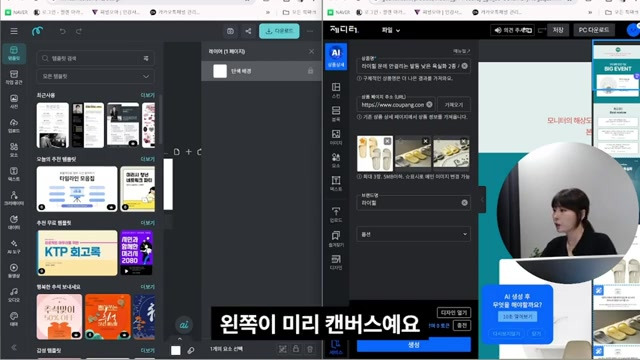Open 더보기 link next to 오늘의 추천 템플릿
Screen dimensions: 640x360
pos(147,159)
